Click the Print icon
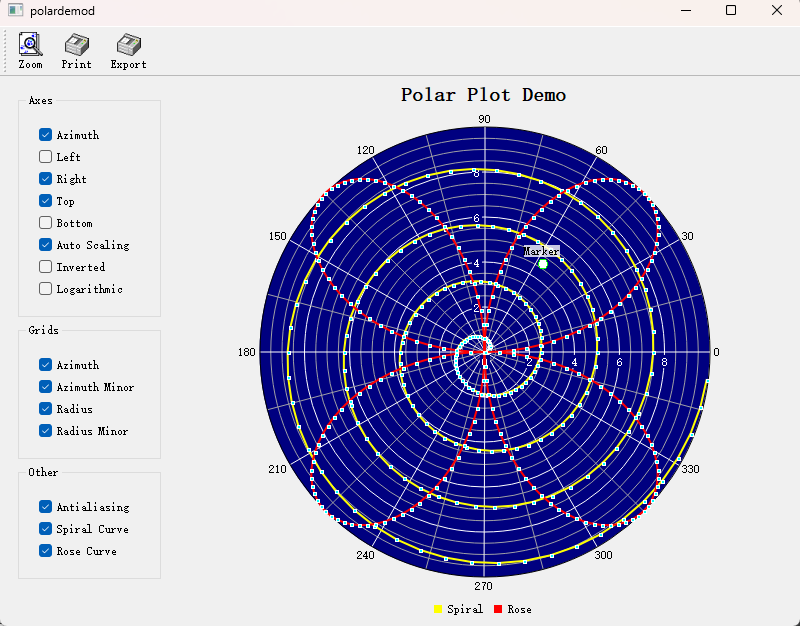The image size is (800, 626). click(x=76, y=47)
